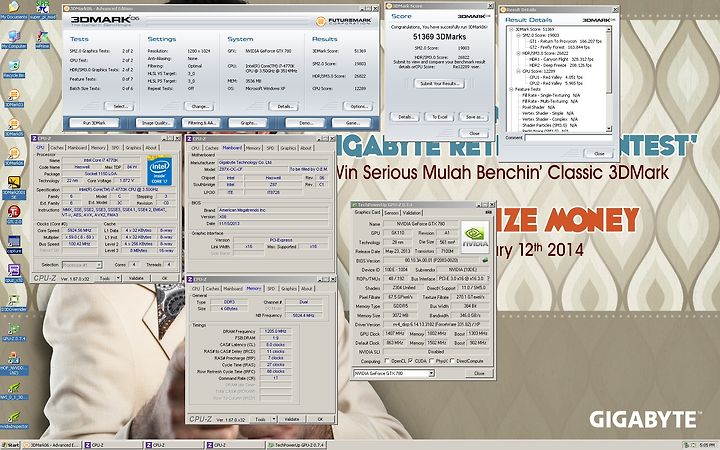Launch the nvidiaInspector desktop shortcut
Viewport: 720px width, 450px height.
click(13, 421)
